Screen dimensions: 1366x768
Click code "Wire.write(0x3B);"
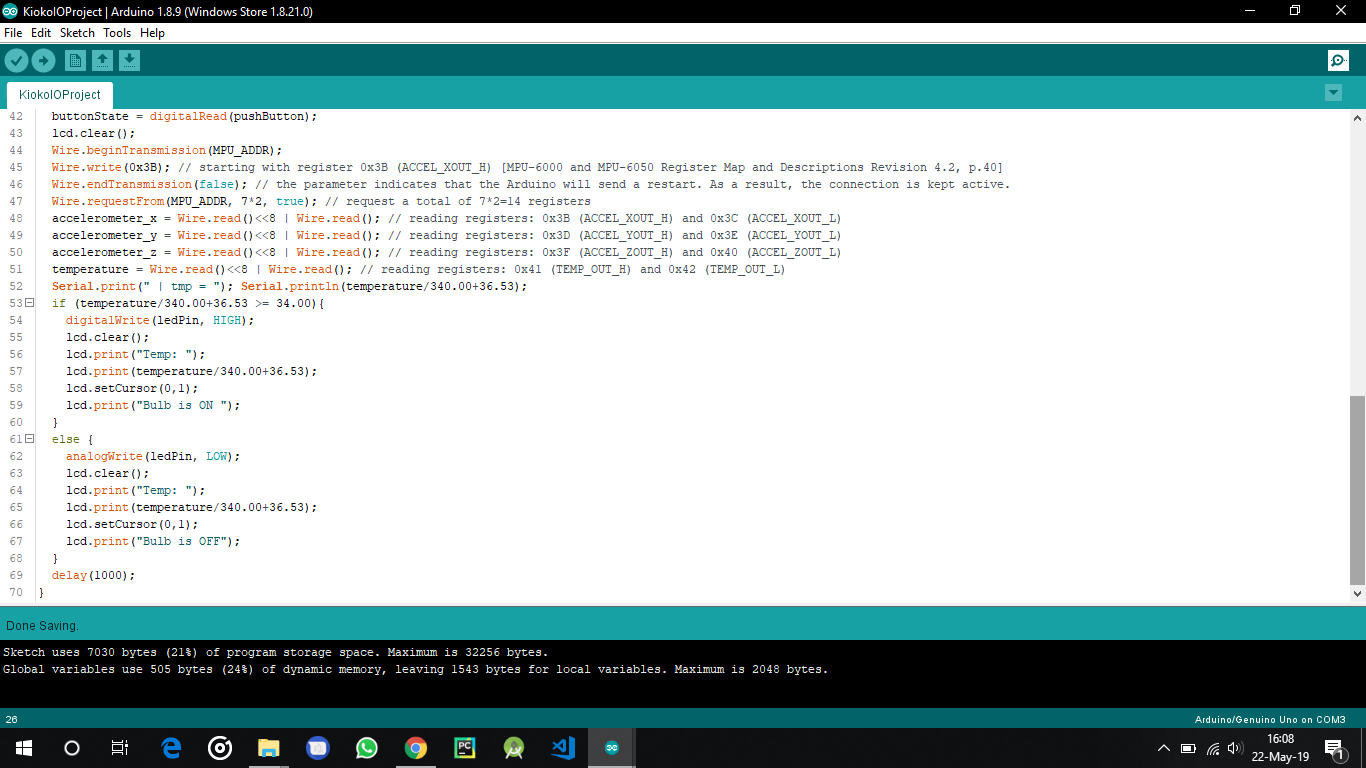coord(111,167)
